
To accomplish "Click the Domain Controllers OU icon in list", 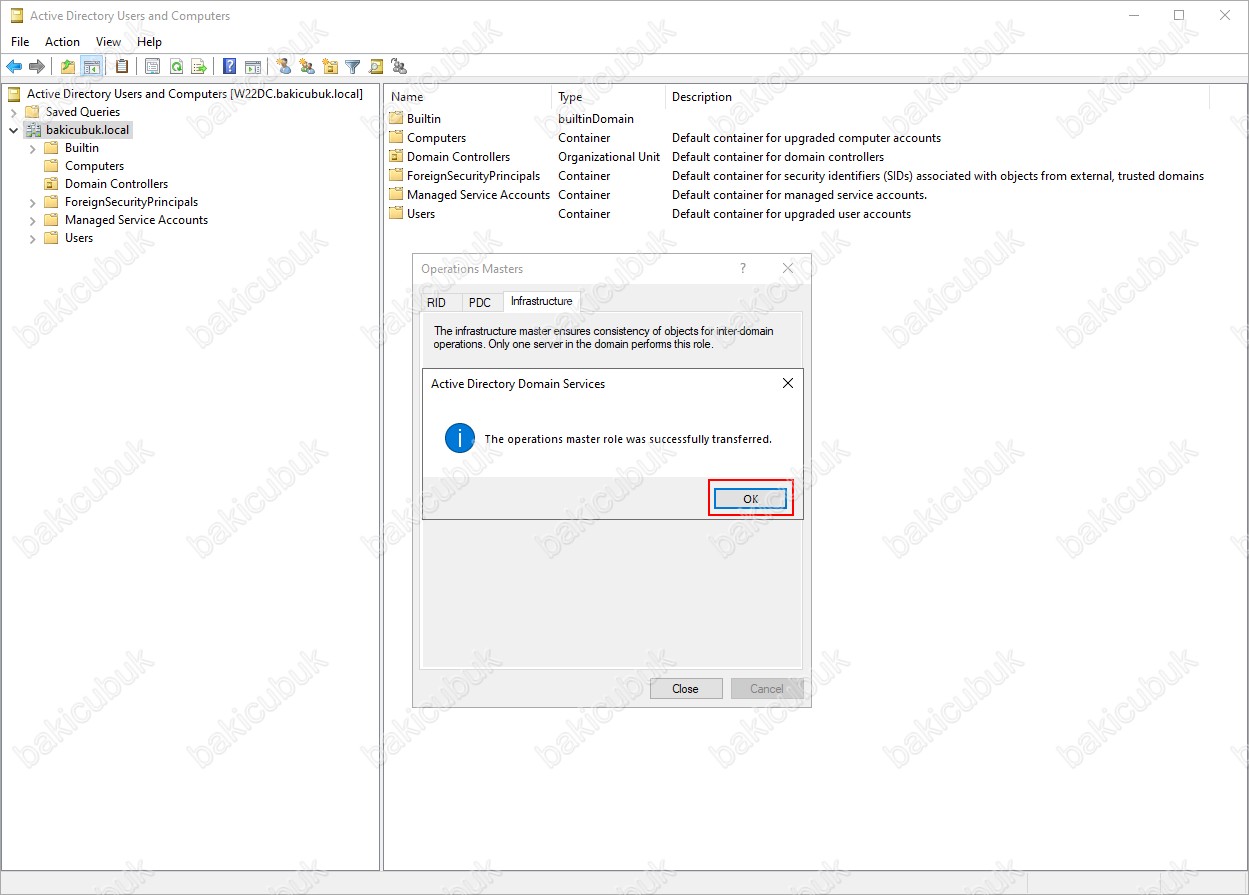I will coord(396,157).
